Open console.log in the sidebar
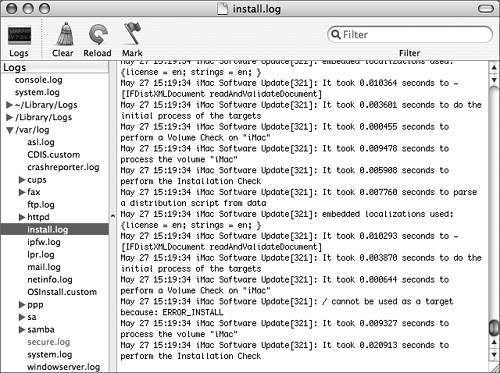The image size is (500, 373). click(x=38, y=80)
